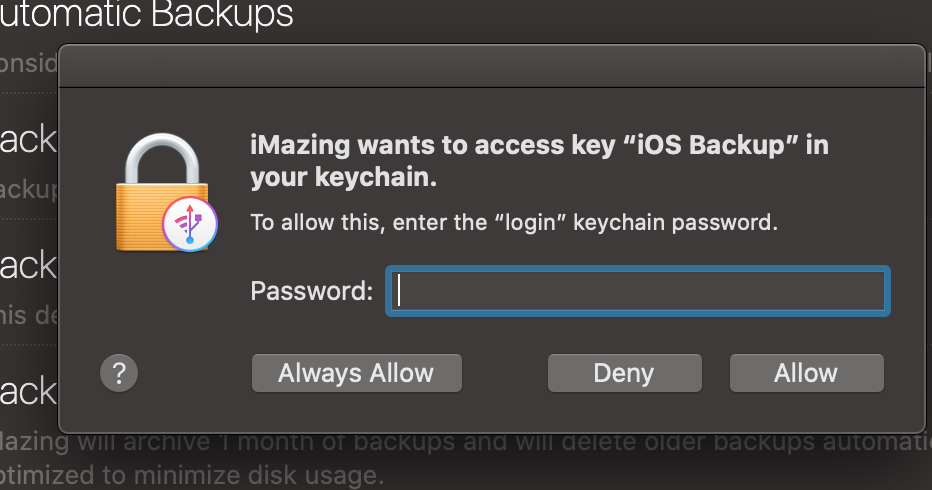This screenshot has height=490, width=932.
Task: Click the 'ack' heading above 'ackup' text
Action: (28, 140)
